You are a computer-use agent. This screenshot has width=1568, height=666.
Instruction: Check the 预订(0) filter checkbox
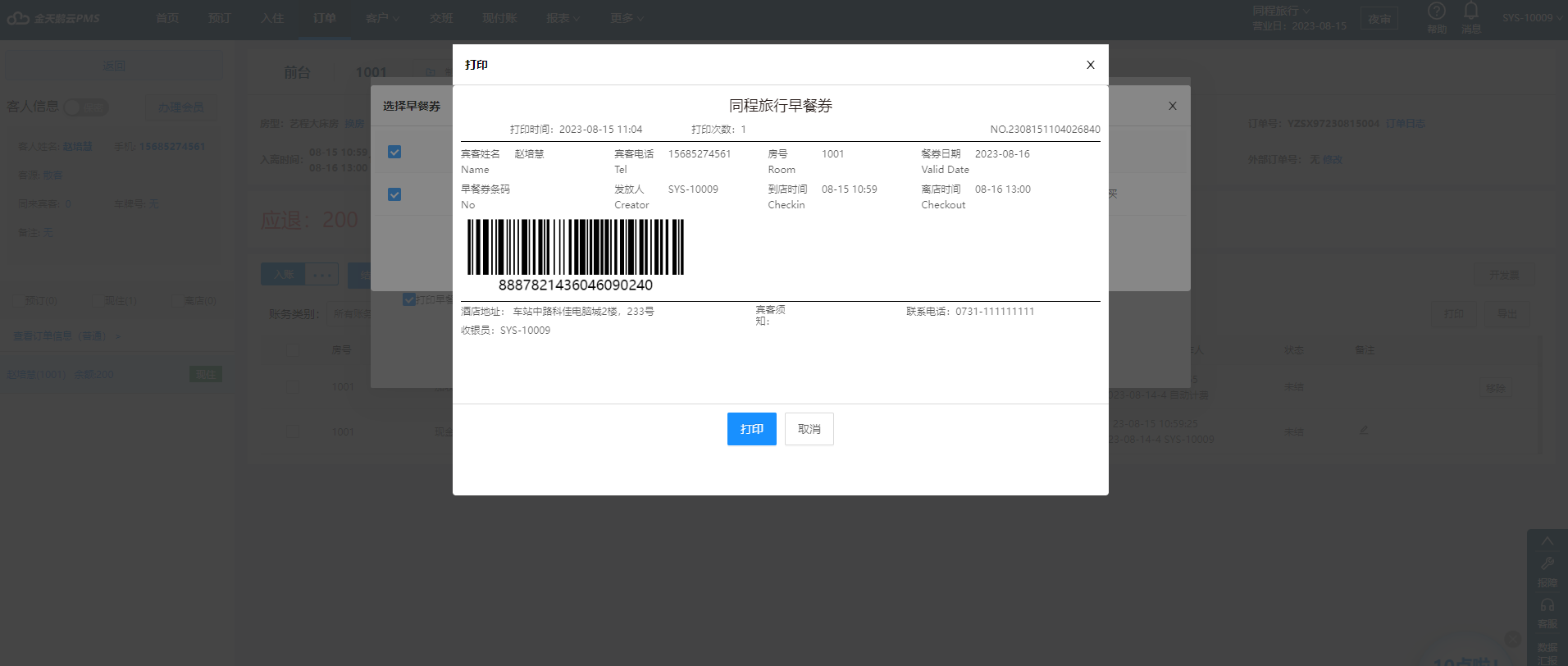pyautogui.click(x=18, y=301)
